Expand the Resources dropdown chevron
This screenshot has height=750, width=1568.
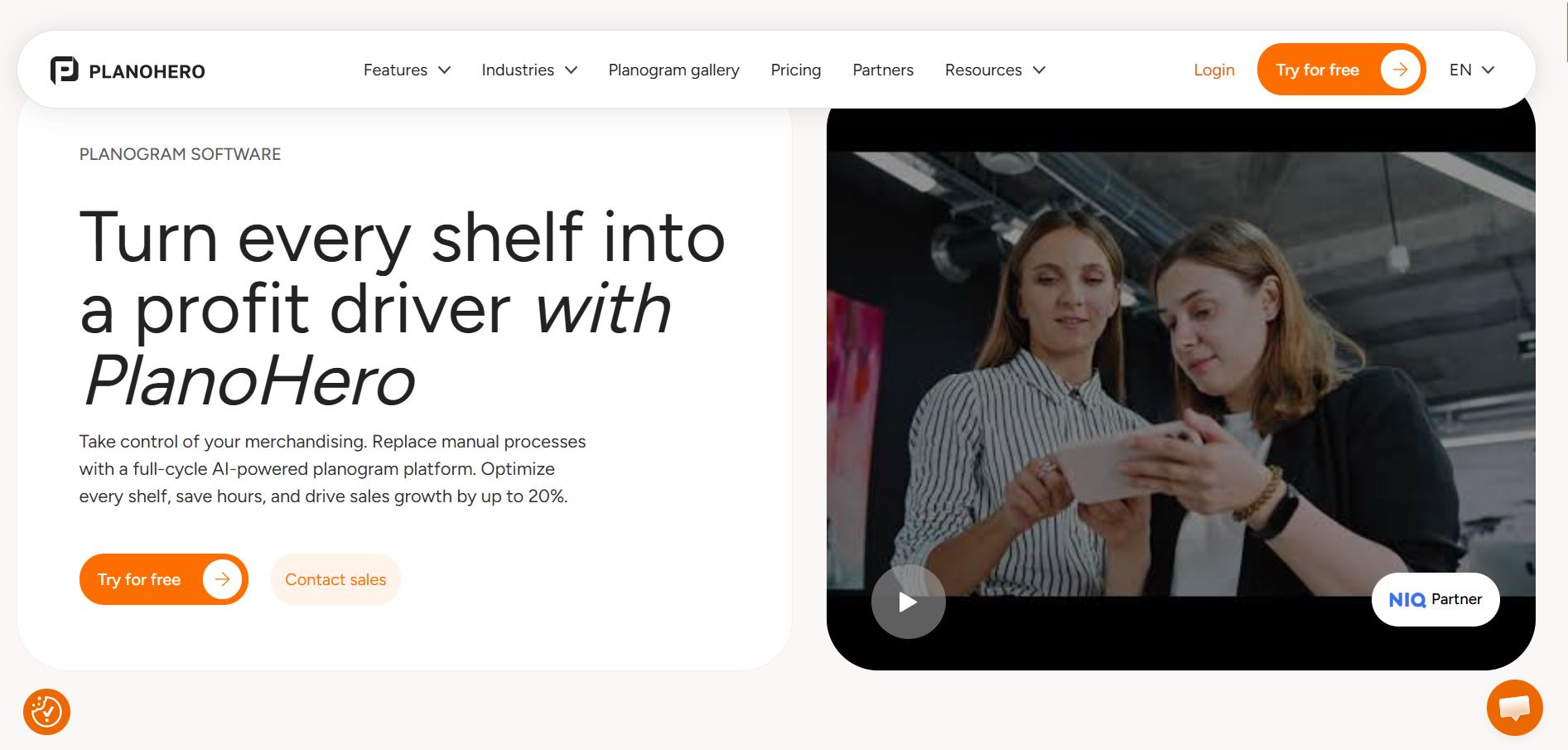1040,70
